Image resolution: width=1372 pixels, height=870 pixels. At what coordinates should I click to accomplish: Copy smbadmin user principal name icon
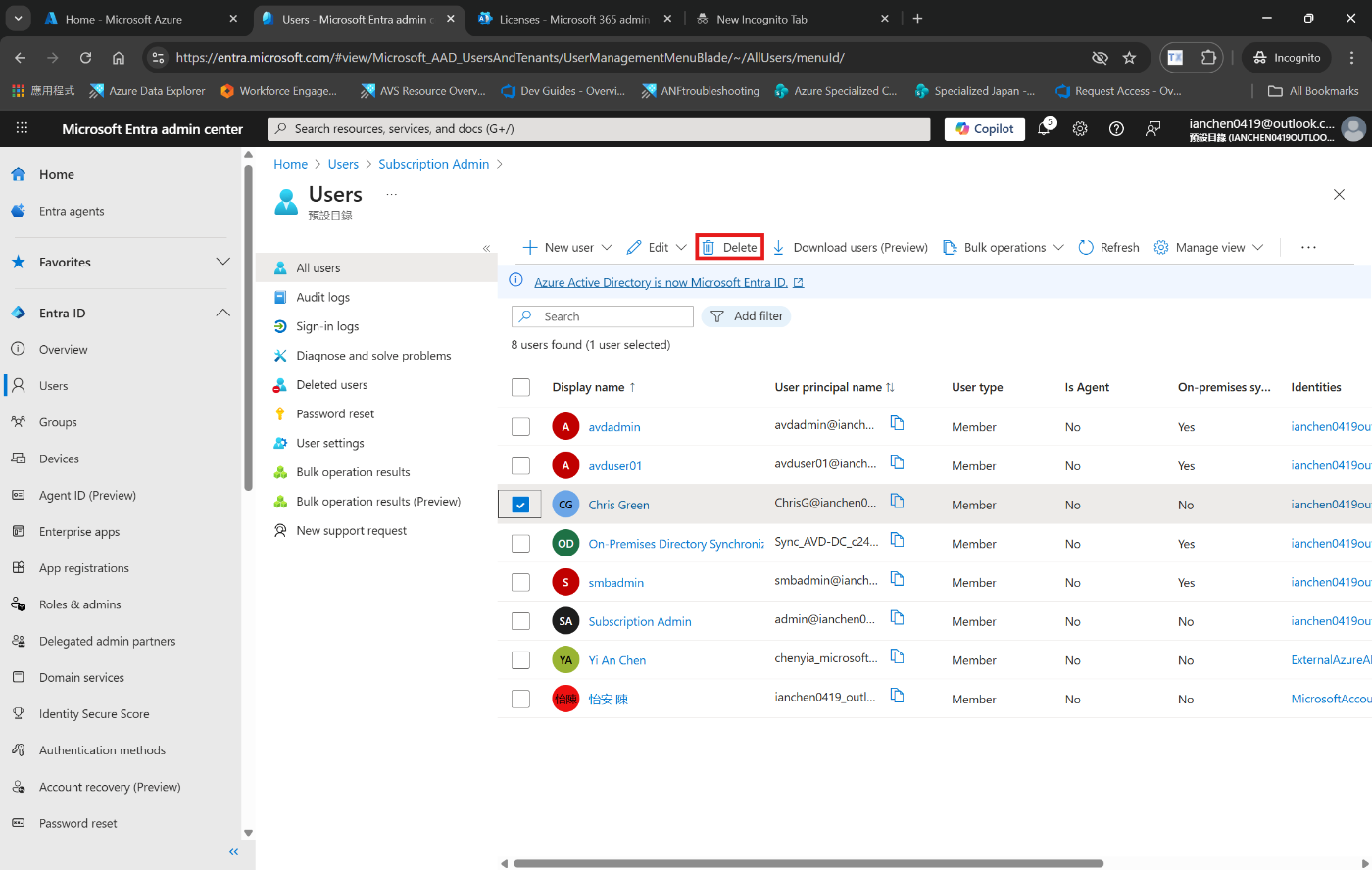click(897, 579)
